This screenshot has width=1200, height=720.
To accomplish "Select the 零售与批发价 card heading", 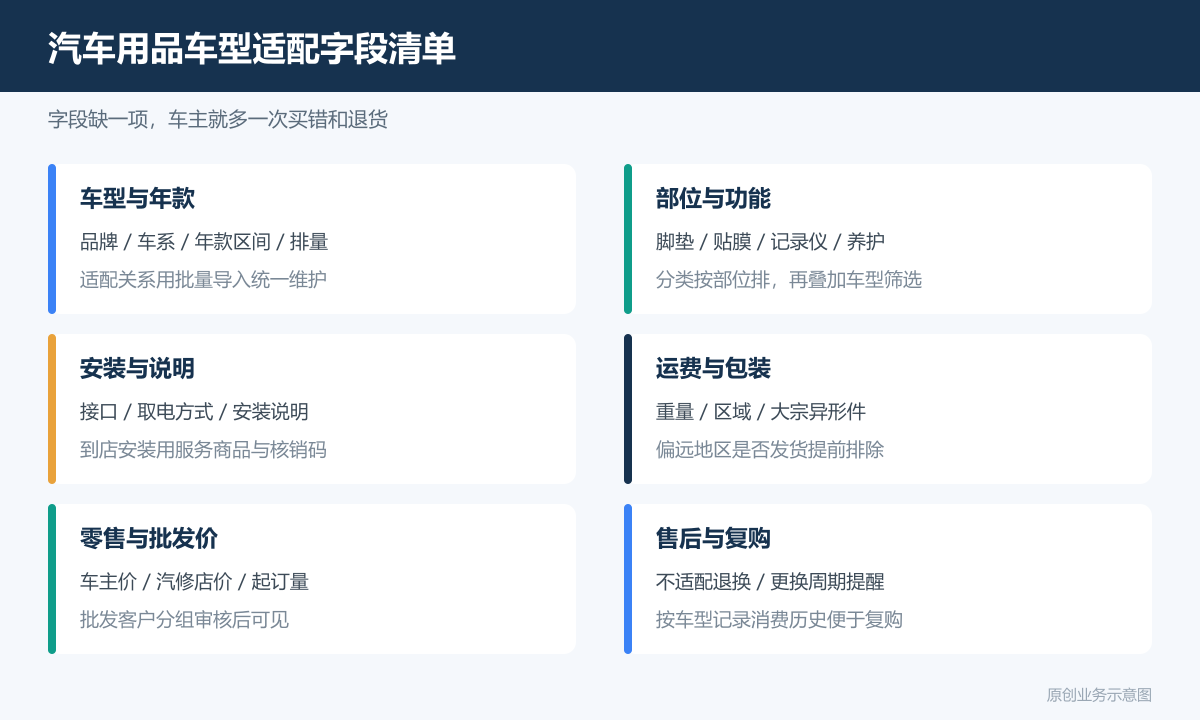I will pos(149,538).
